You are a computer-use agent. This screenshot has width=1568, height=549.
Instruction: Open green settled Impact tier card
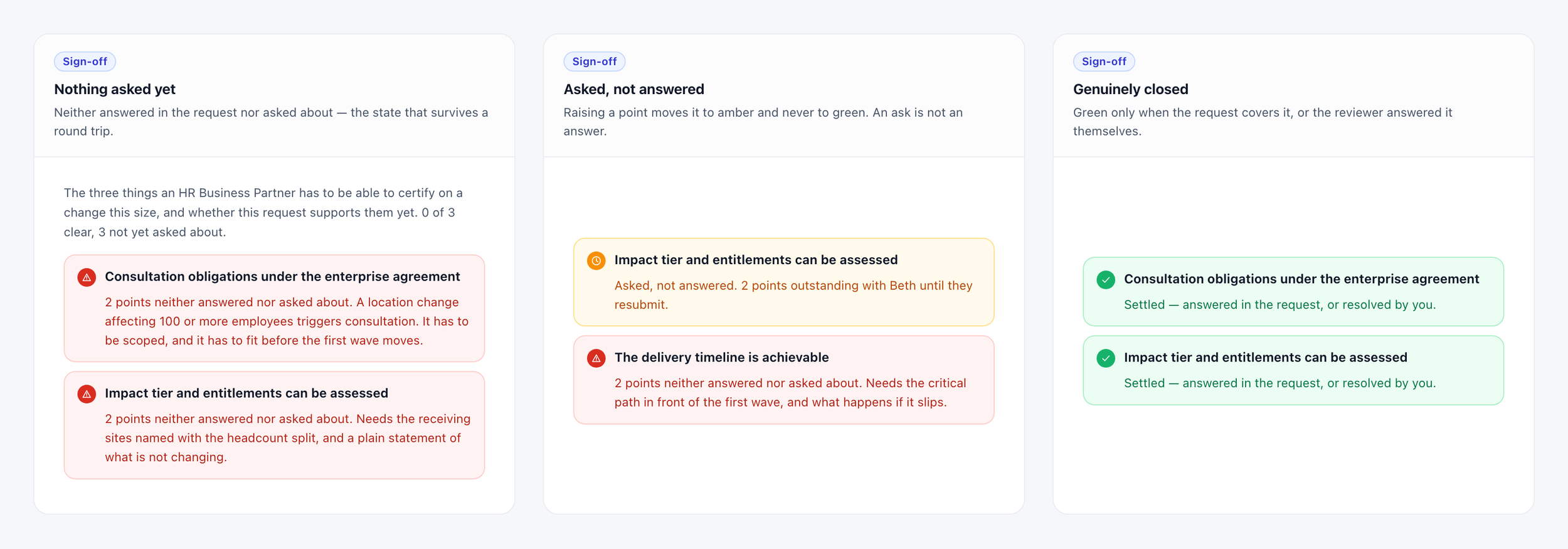(x=1293, y=370)
